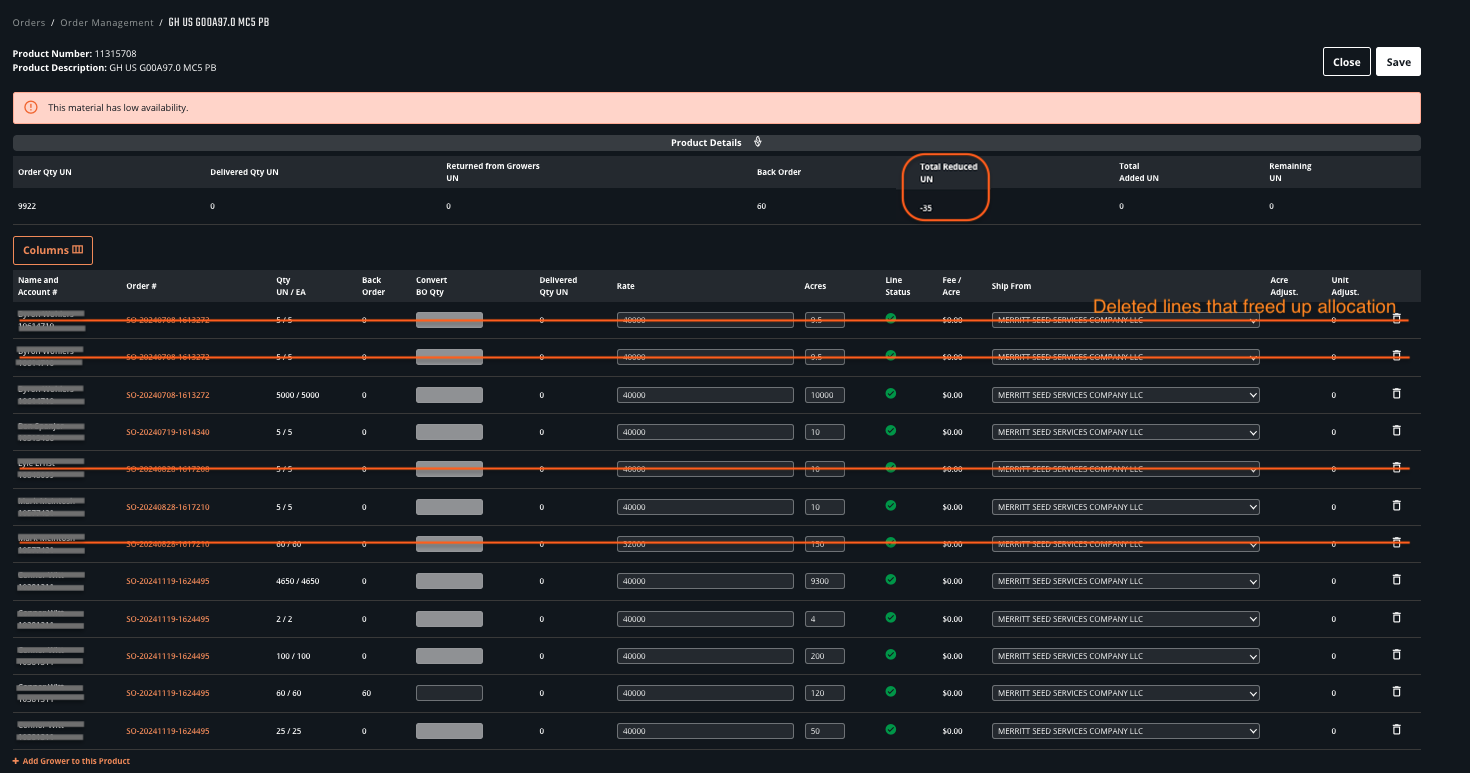Open Ship From dropdown on 100 / 100 row

(1125, 656)
